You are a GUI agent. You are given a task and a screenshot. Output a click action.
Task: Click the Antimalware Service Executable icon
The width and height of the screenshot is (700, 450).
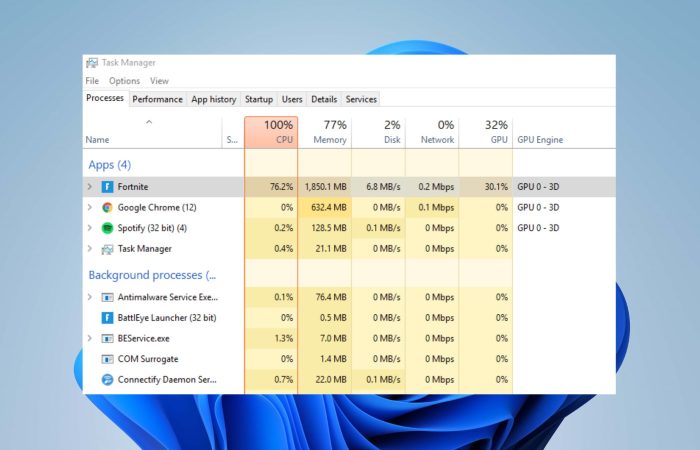pos(107,297)
